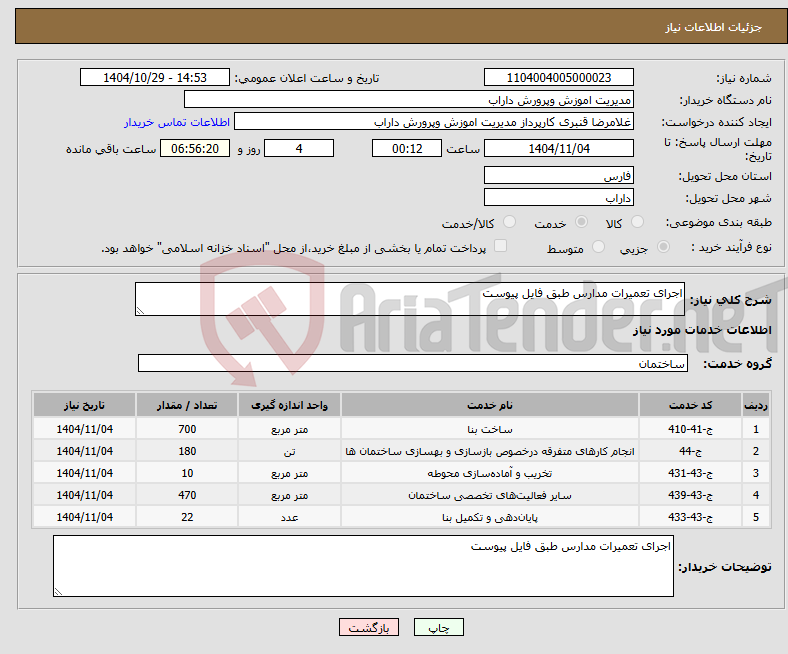This screenshot has height=654, width=788.
Task: Click service code ج-43-433
Action: (691, 517)
